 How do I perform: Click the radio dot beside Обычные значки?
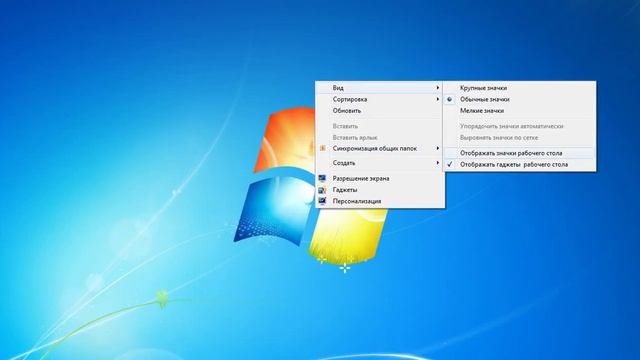[449, 99]
